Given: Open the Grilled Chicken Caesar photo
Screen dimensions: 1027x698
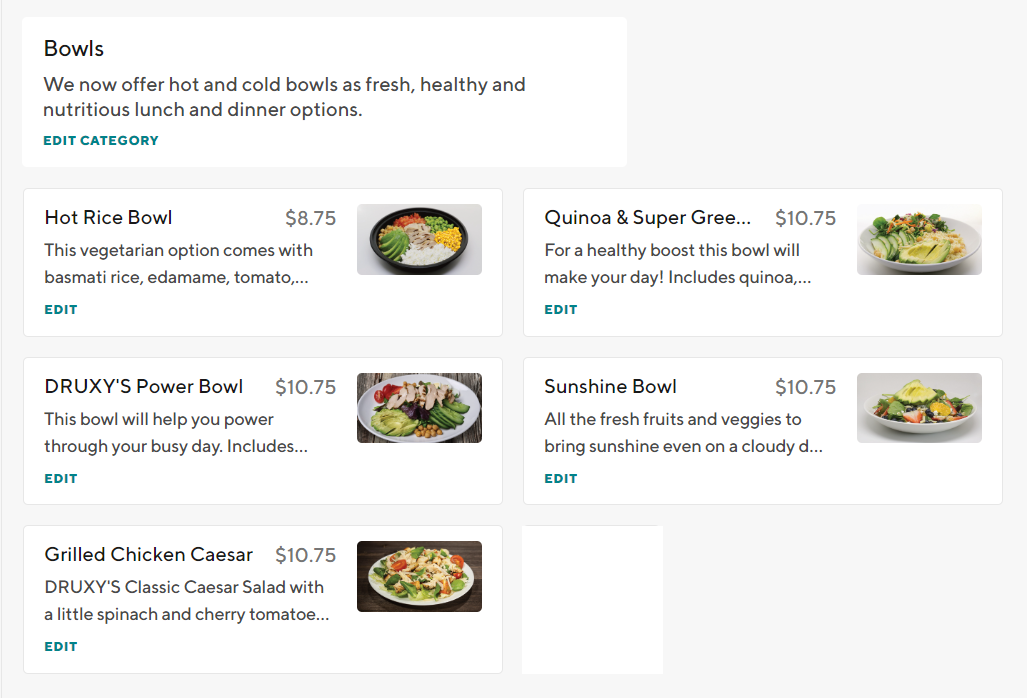Looking at the screenshot, I should pyautogui.click(x=419, y=576).
